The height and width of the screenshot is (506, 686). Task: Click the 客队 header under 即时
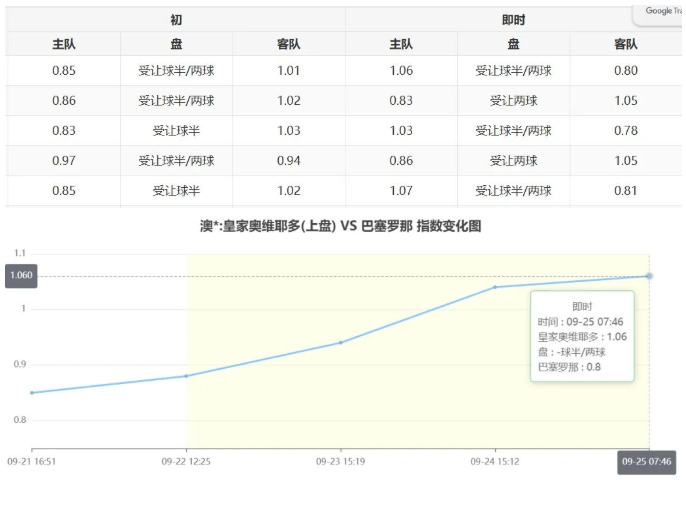click(x=626, y=44)
